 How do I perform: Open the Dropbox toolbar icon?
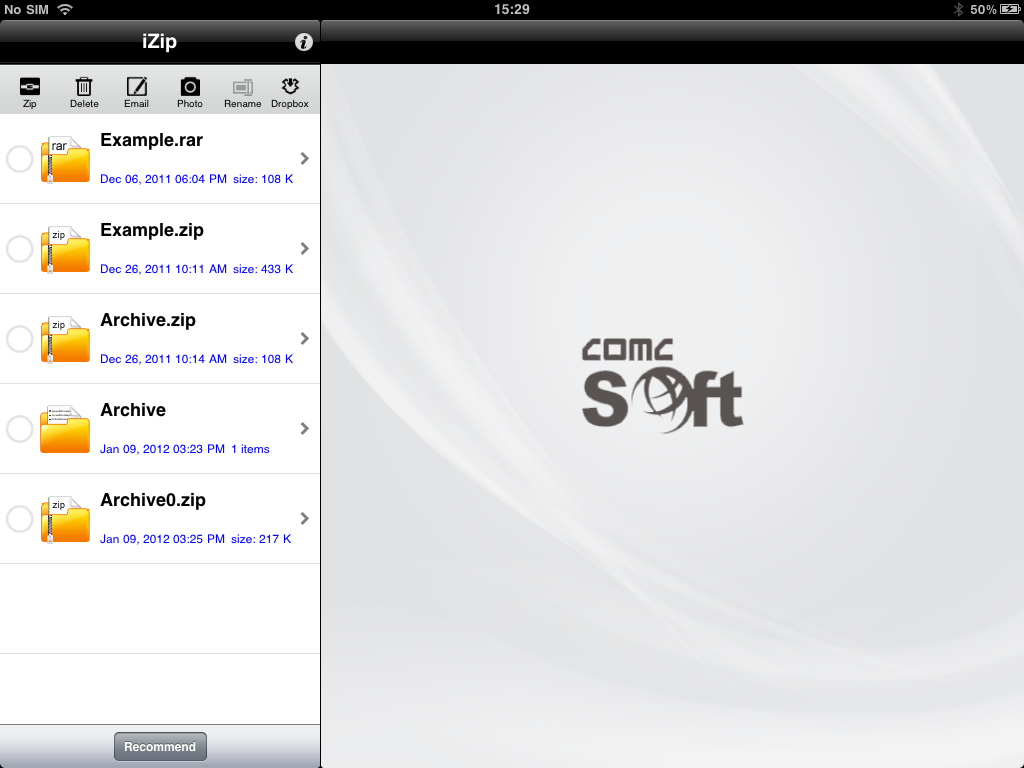[x=290, y=87]
